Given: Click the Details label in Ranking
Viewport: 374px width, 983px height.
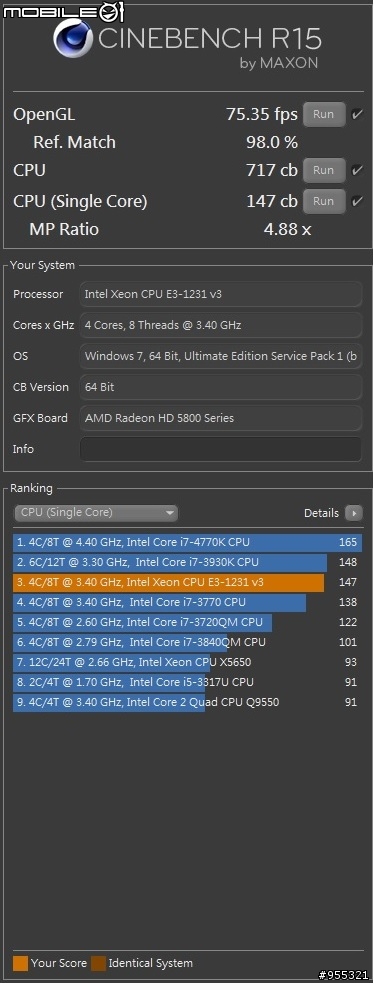Looking at the screenshot, I should (321, 513).
